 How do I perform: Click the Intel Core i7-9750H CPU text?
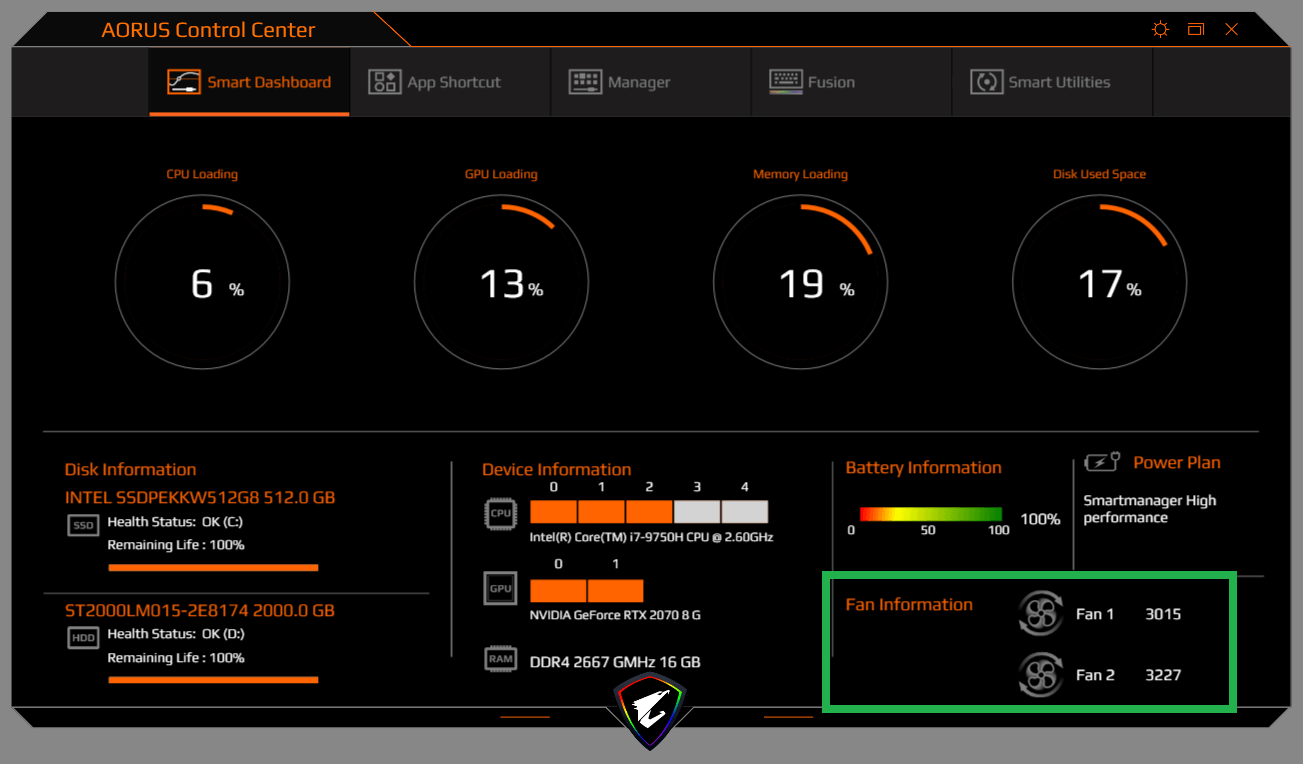pyautogui.click(x=651, y=537)
